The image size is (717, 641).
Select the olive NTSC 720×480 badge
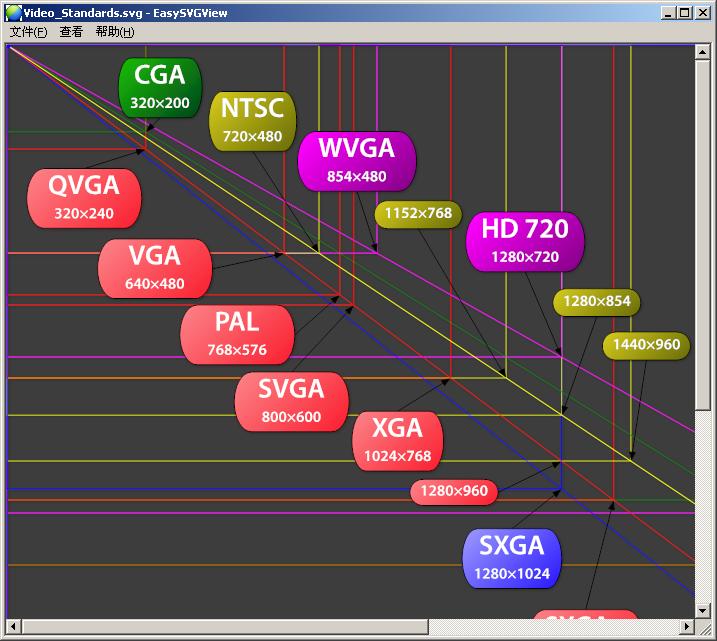click(x=252, y=120)
